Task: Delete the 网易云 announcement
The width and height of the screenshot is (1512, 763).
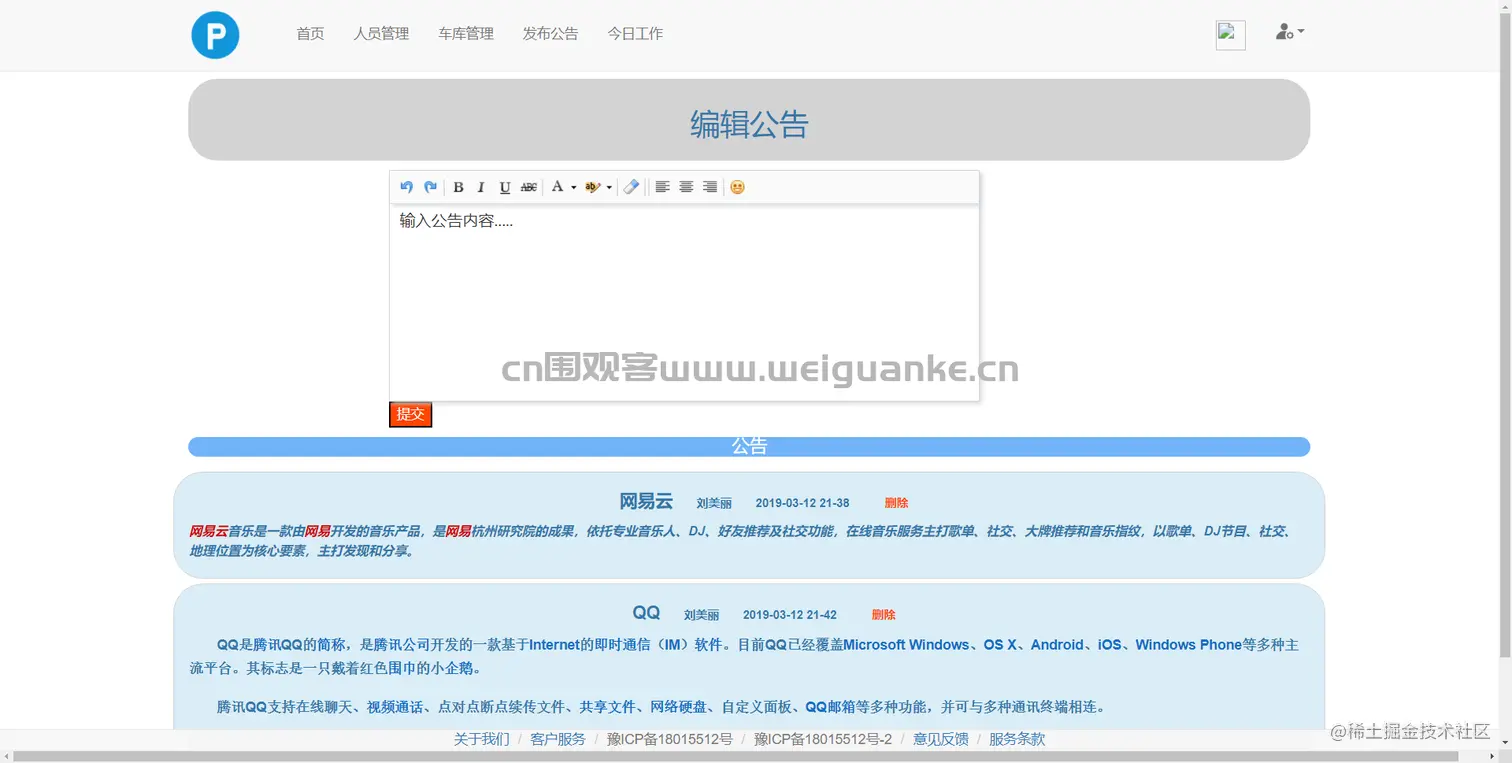Action: (896, 503)
